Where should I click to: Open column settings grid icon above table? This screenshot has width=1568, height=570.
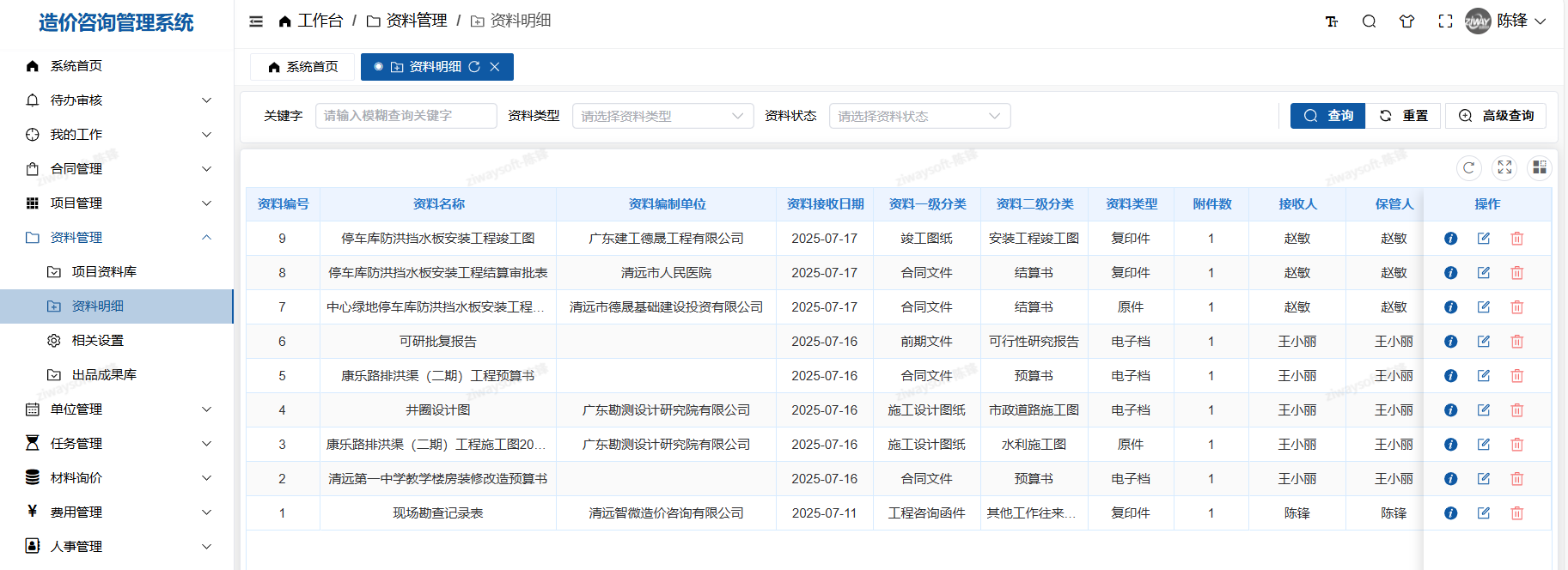pos(1539,167)
